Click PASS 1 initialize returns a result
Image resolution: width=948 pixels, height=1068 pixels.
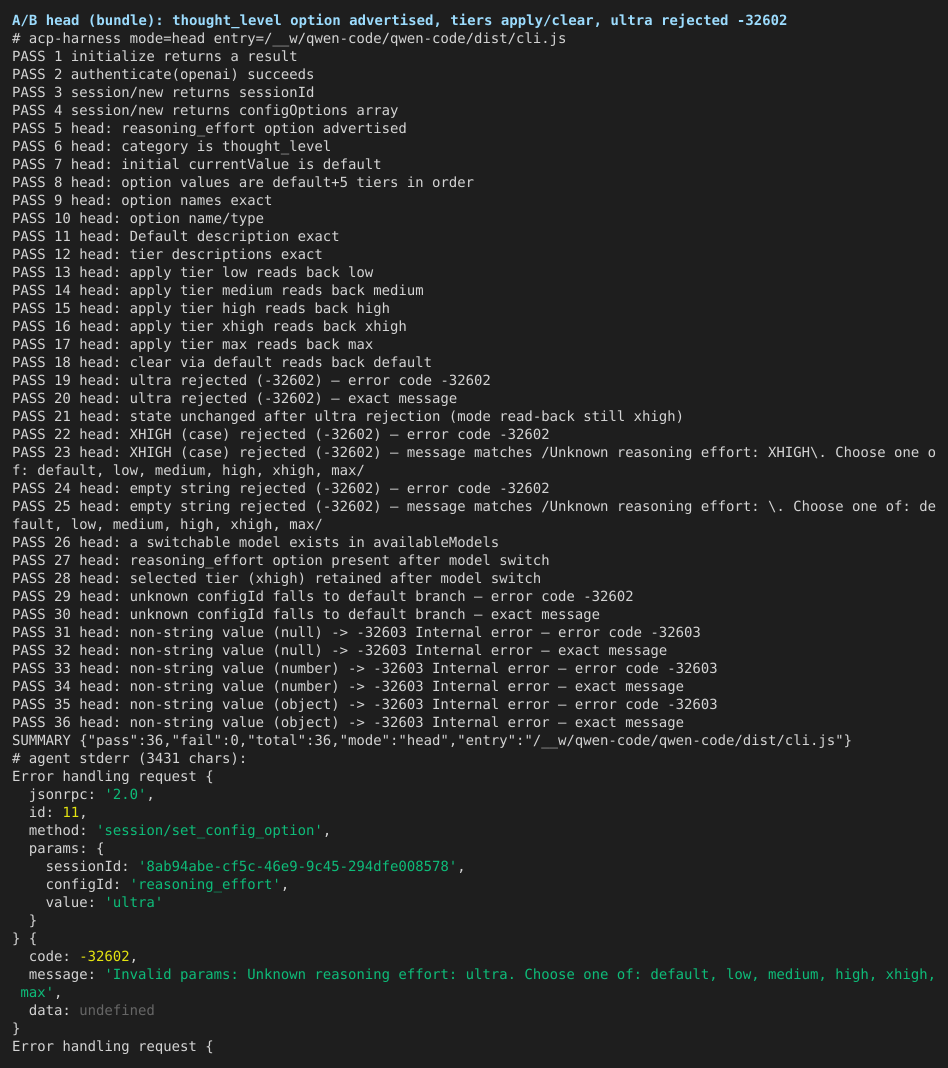pos(155,56)
